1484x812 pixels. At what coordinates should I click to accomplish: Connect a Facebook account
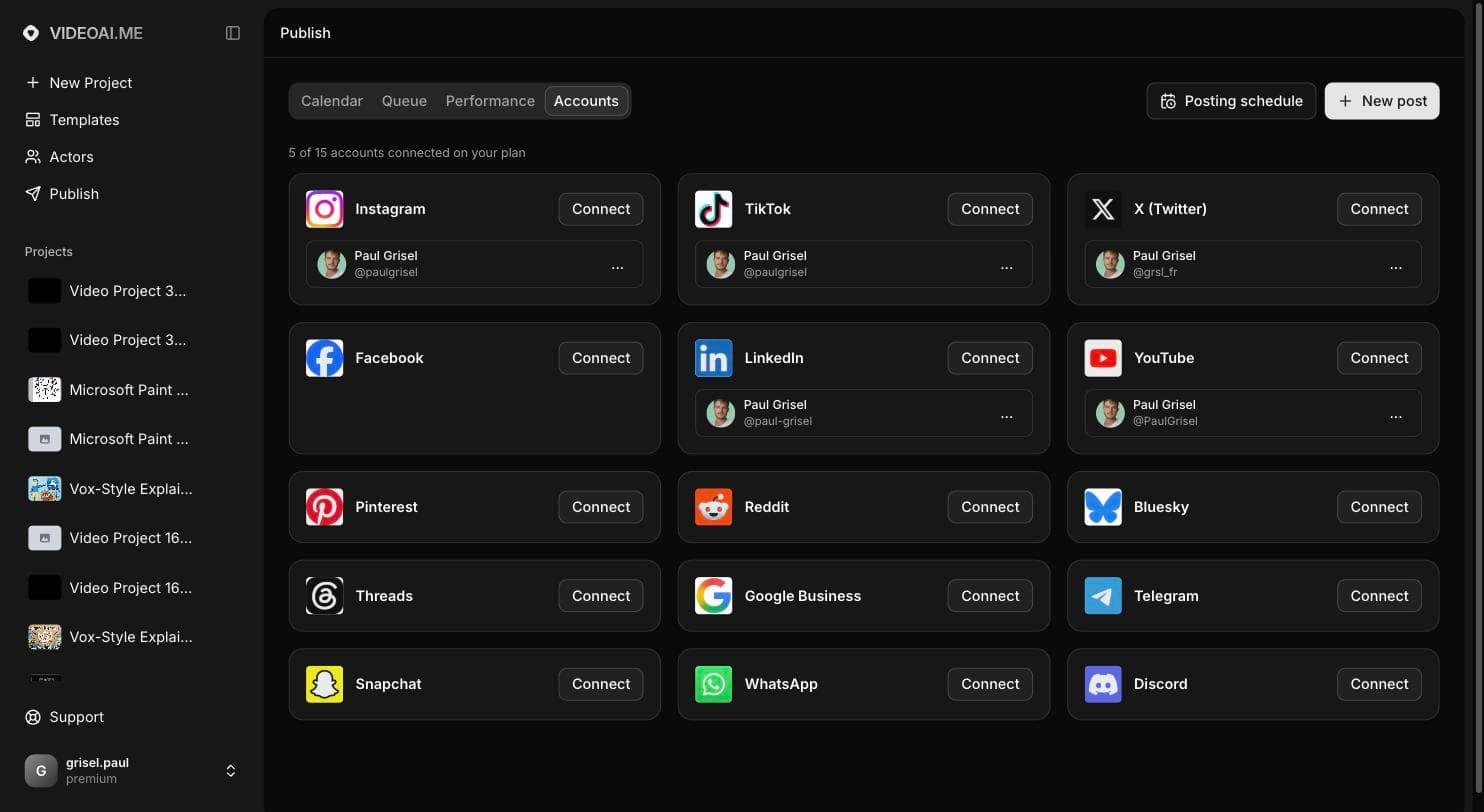pyautogui.click(x=601, y=358)
